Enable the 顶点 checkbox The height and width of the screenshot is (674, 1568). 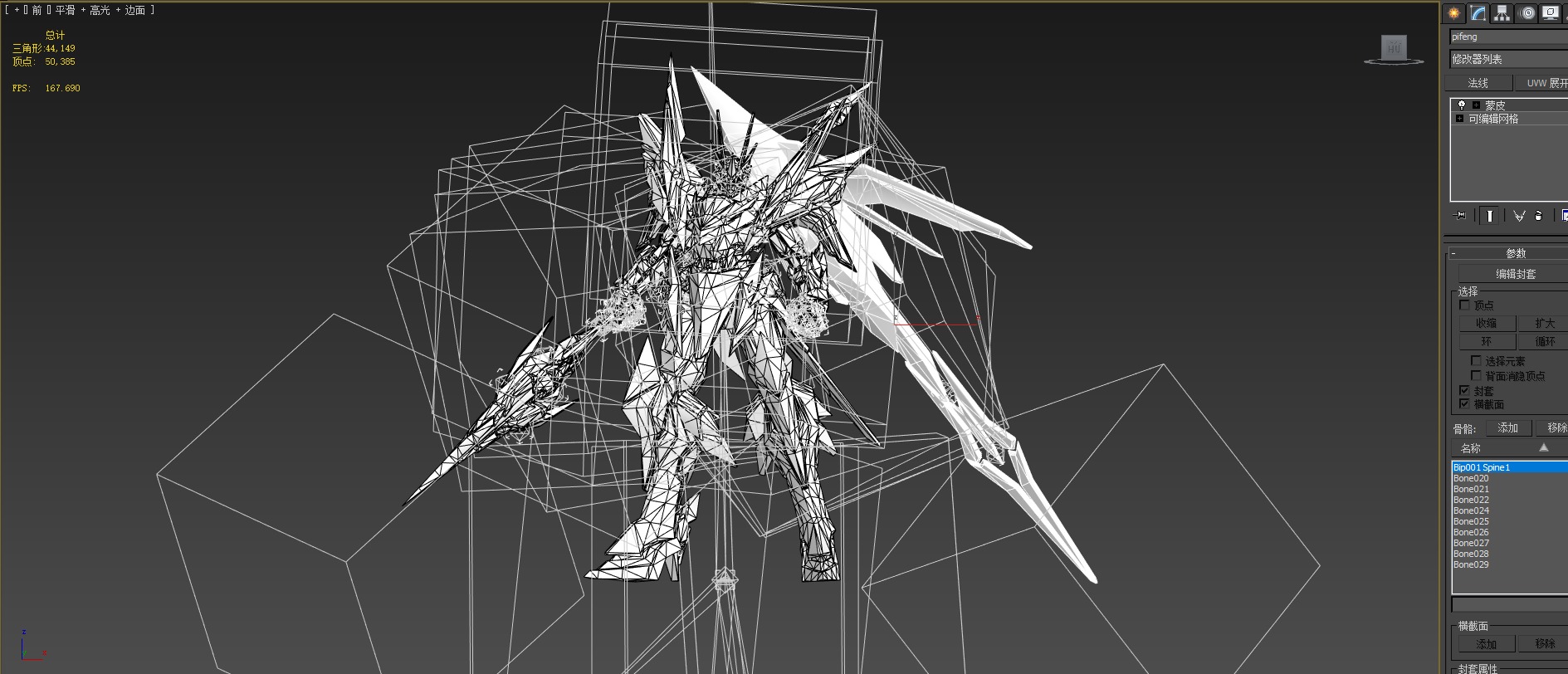pos(1464,305)
